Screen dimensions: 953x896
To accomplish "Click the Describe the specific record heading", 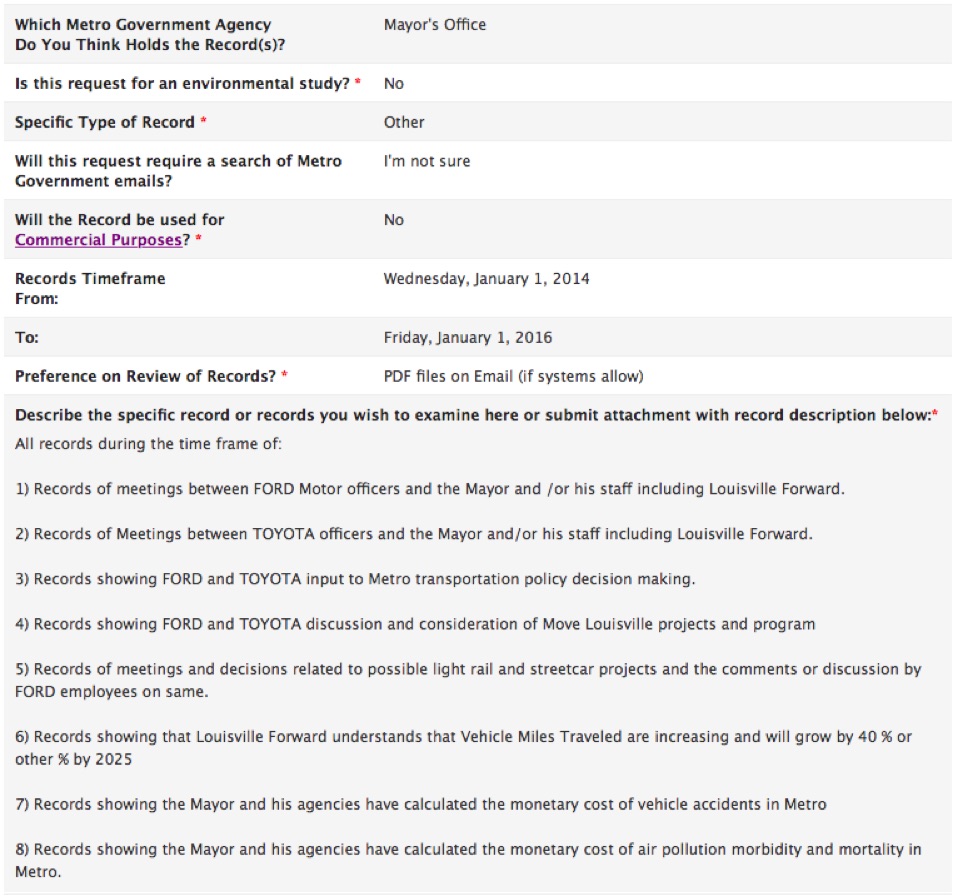I will click(473, 415).
